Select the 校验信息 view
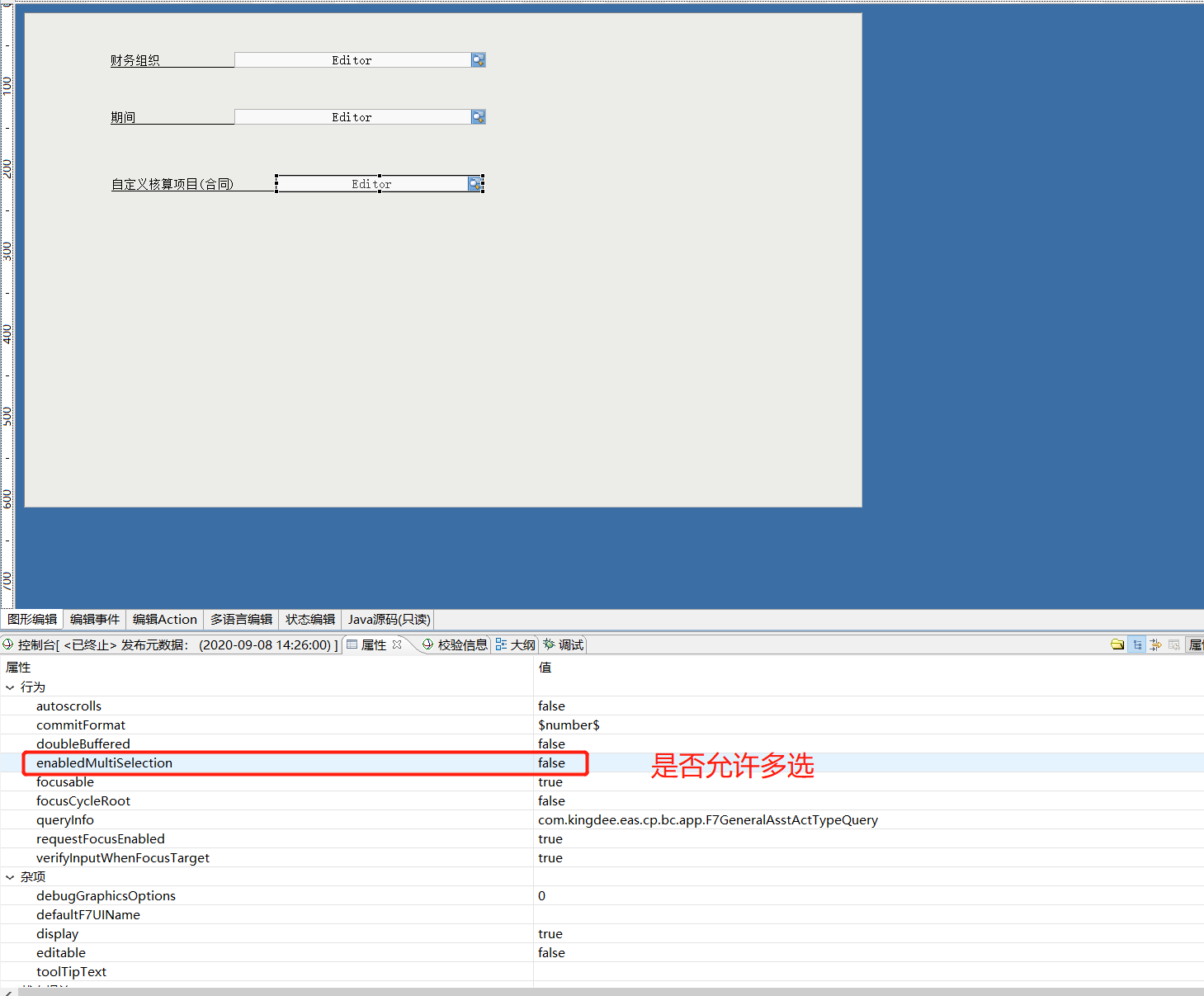 point(460,644)
